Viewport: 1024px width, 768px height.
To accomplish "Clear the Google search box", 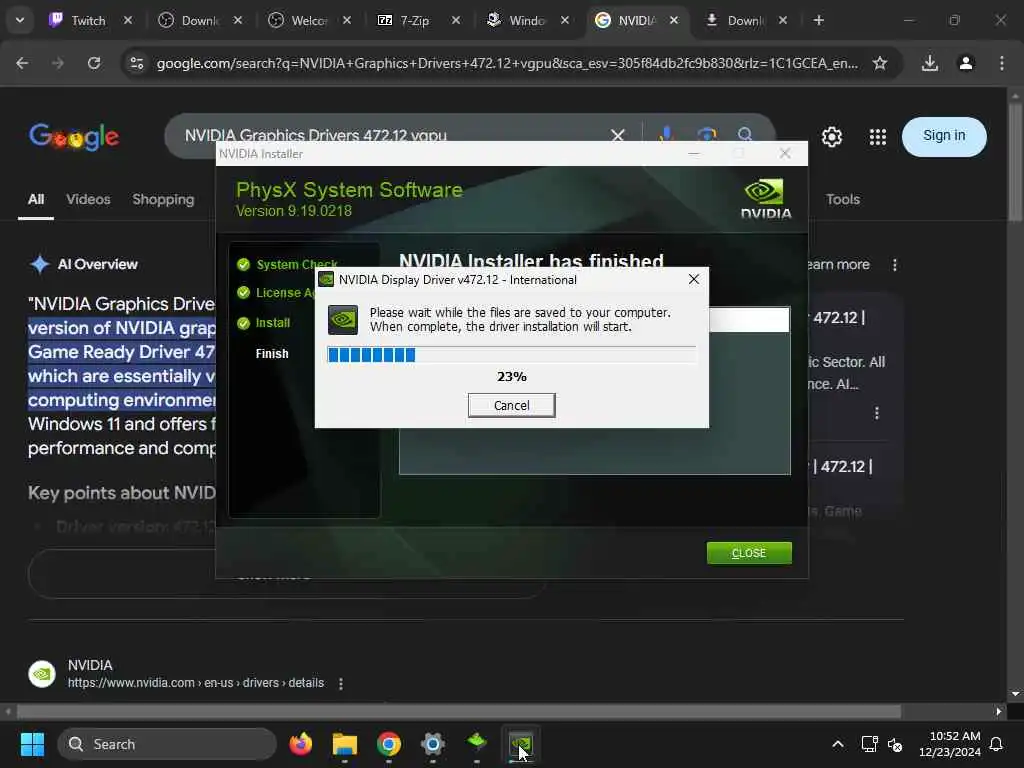I will point(617,135).
